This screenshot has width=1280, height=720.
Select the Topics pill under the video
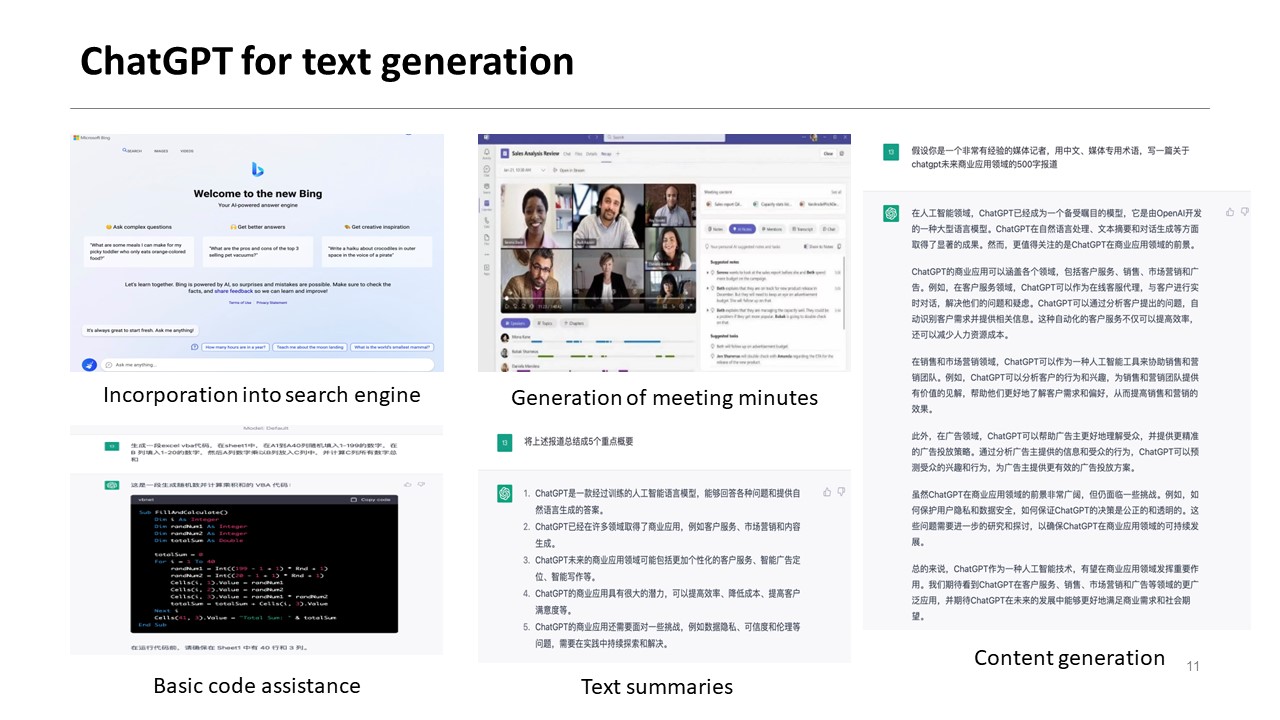(545, 323)
